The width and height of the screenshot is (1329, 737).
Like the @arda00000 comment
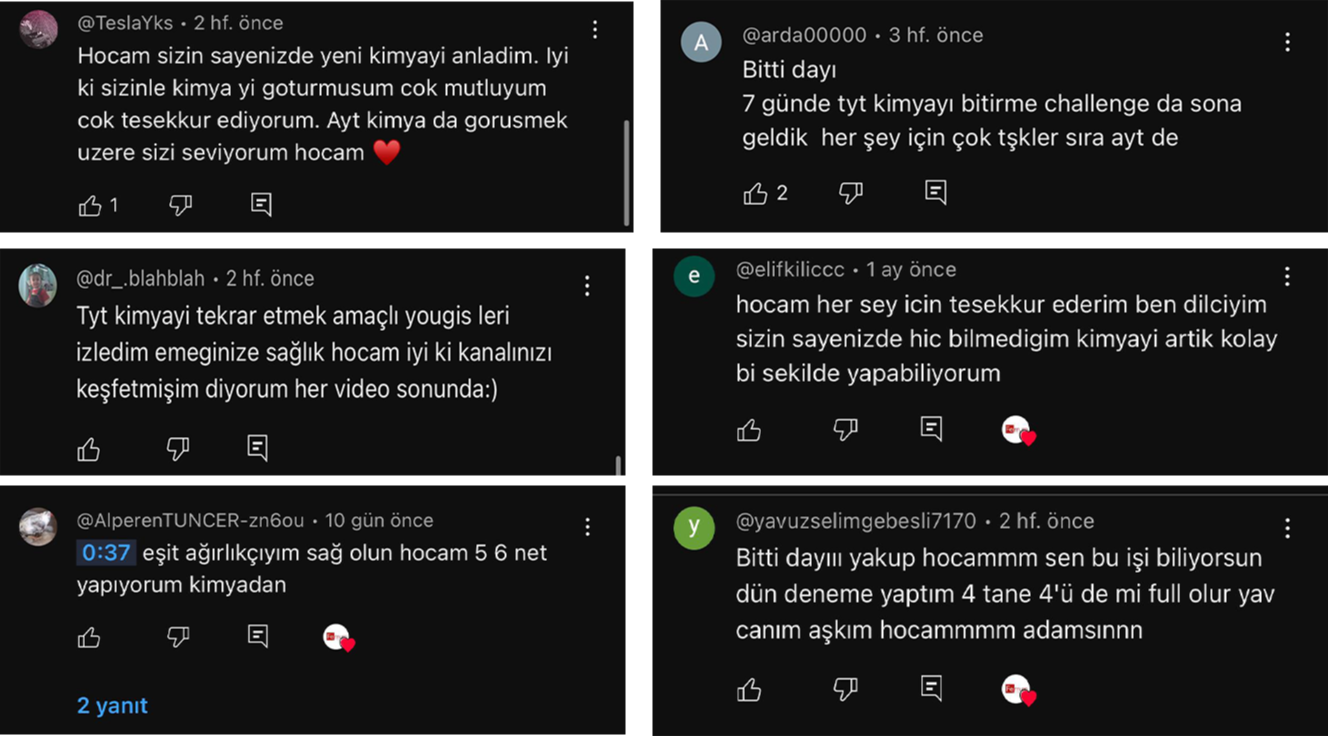tap(756, 193)
